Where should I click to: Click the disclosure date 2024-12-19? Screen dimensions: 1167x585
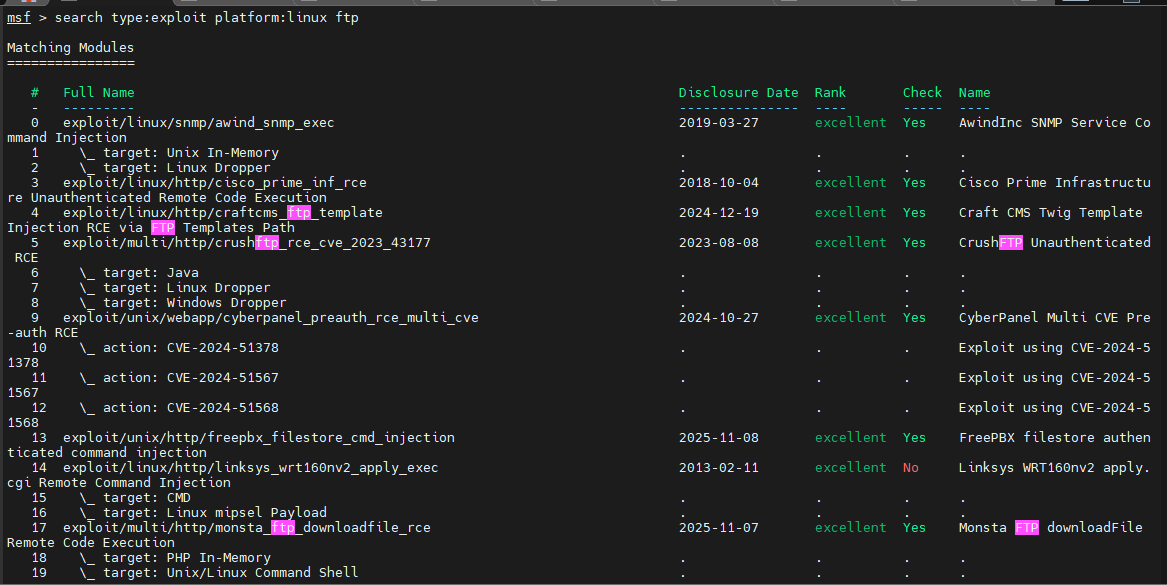(718, 213)
